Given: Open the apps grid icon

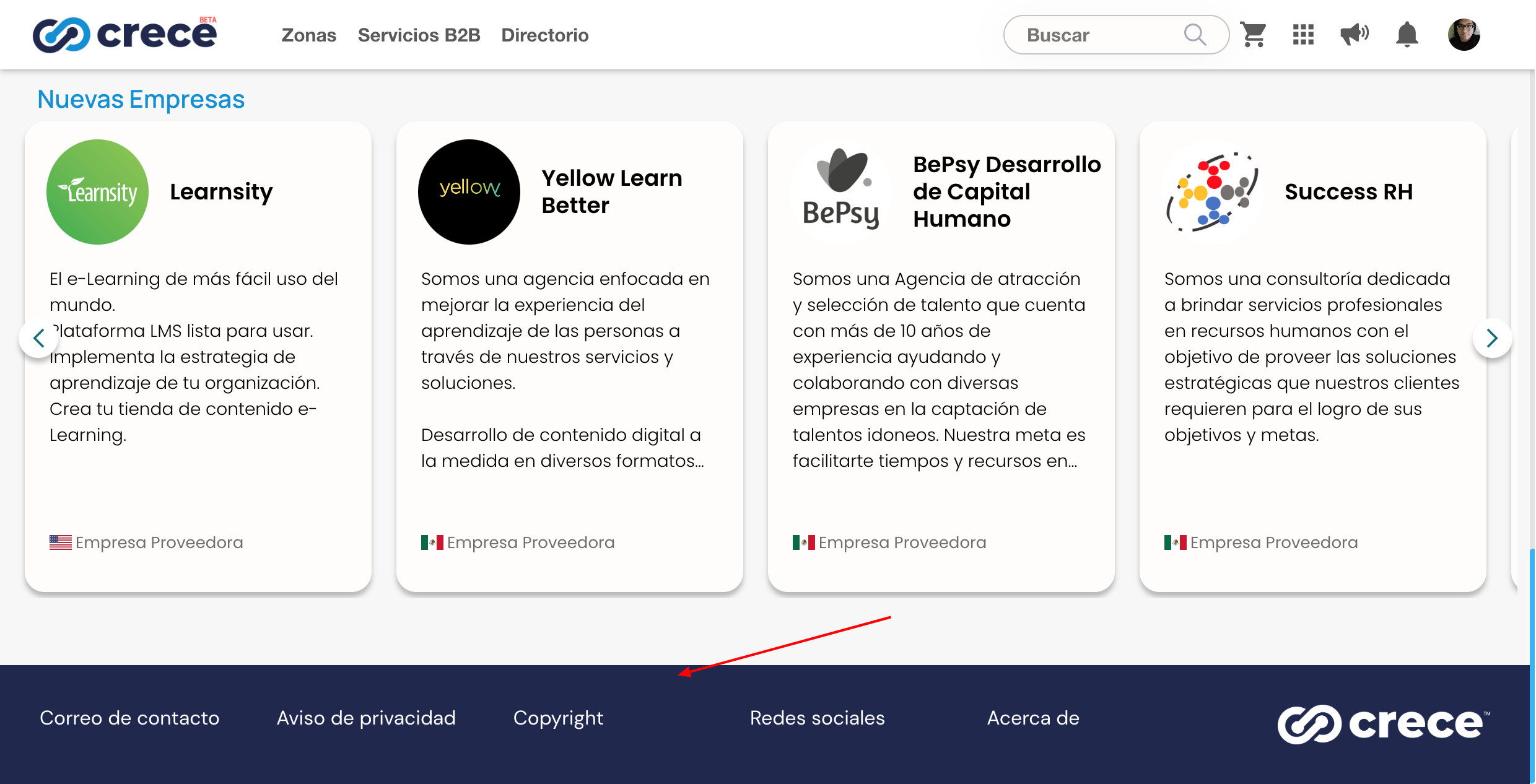Looking at the screenshot, I should click(1303, 35).
